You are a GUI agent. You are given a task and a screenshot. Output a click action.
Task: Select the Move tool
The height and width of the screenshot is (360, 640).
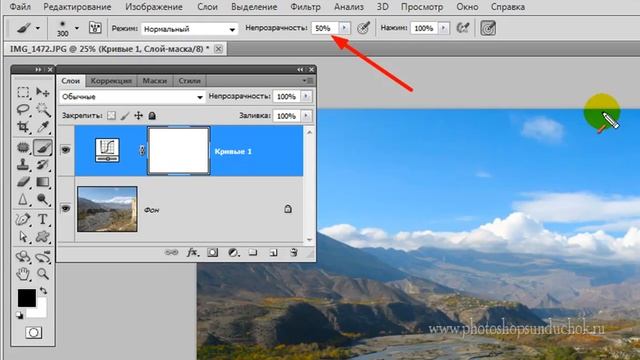click(x=42, y=92)
